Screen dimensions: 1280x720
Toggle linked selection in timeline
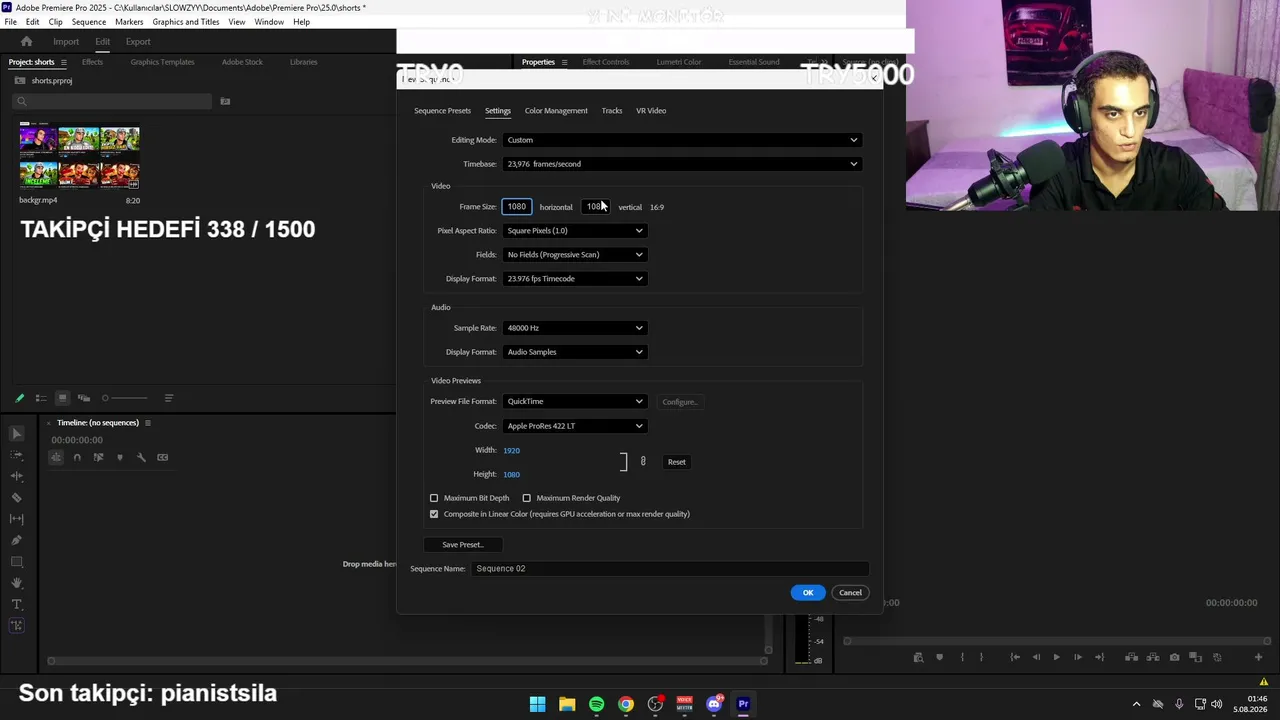pos(98,458)
